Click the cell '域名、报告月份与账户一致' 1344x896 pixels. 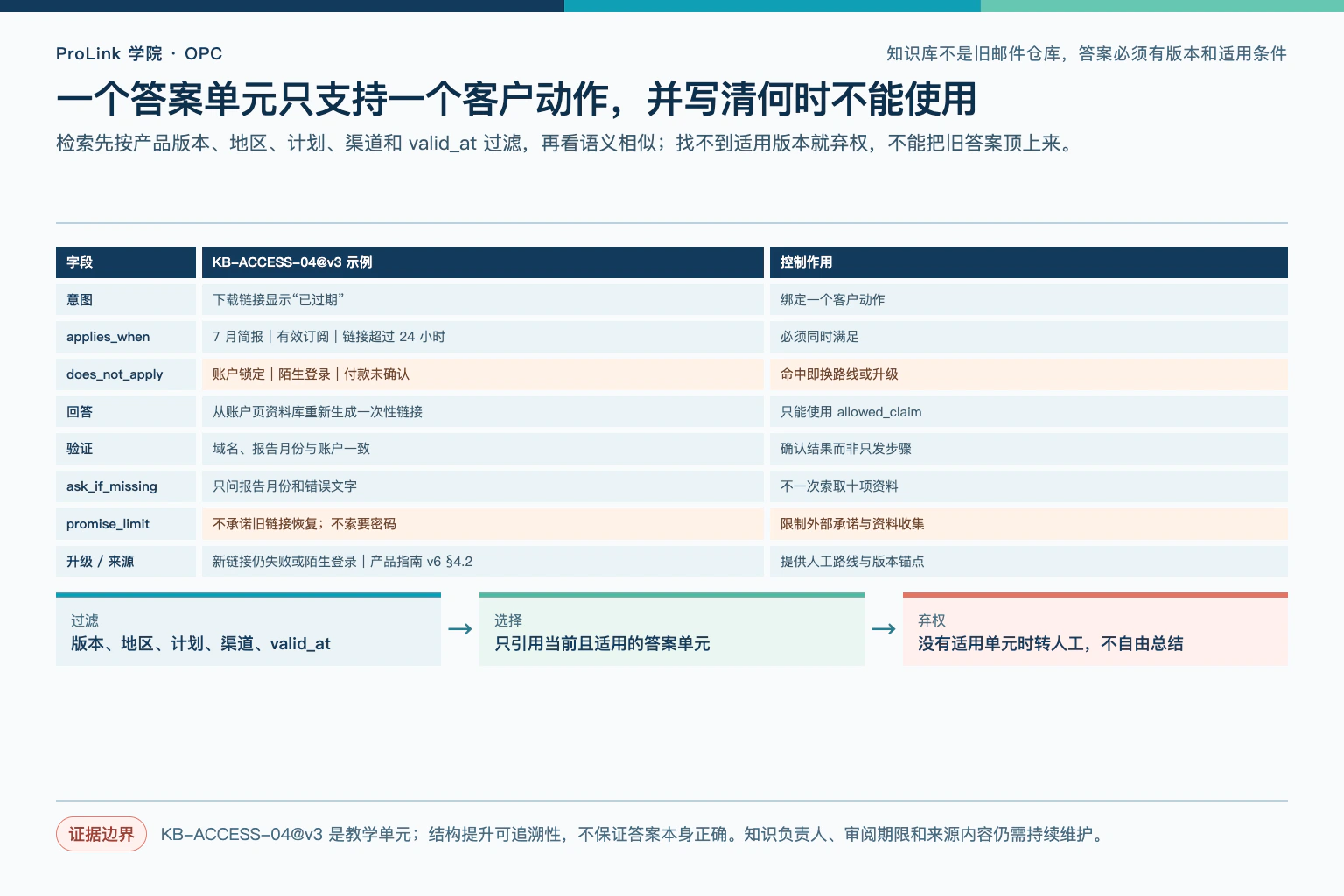[483, 449]
